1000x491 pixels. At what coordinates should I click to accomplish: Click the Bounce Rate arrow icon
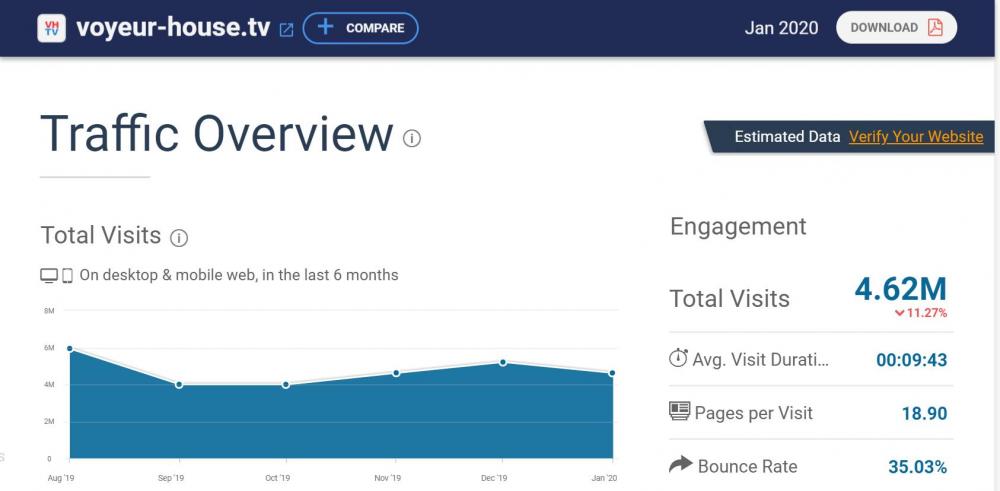point(680,465)
